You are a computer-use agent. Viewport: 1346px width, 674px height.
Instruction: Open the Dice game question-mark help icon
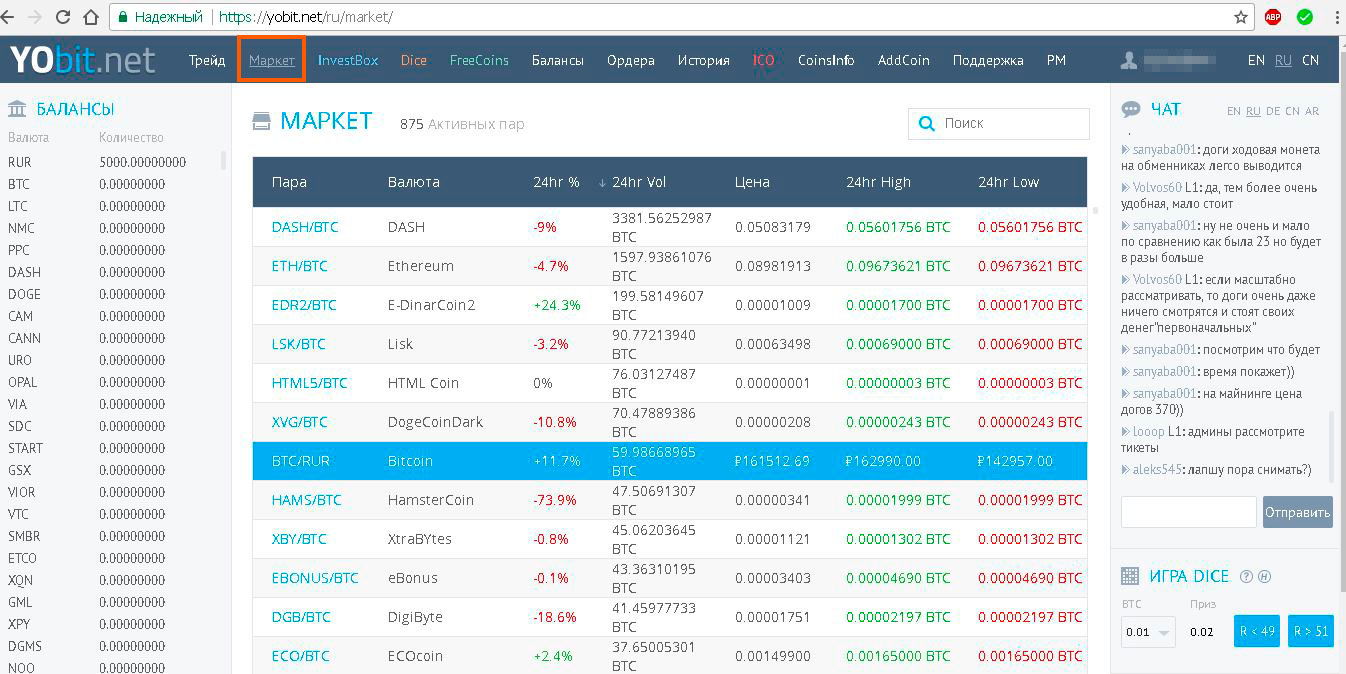(x=1246, y=576)
